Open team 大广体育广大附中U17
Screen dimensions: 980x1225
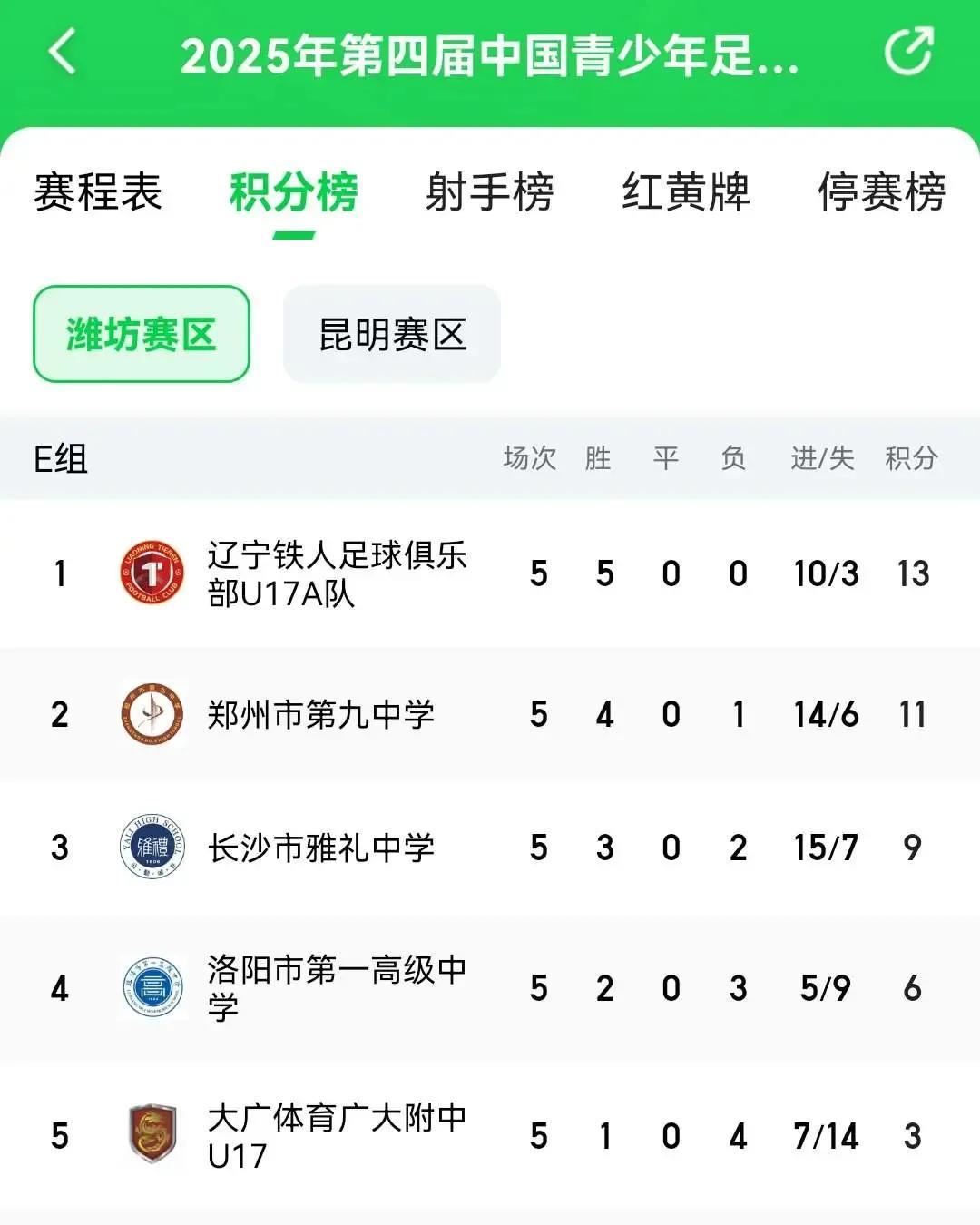337,1135
